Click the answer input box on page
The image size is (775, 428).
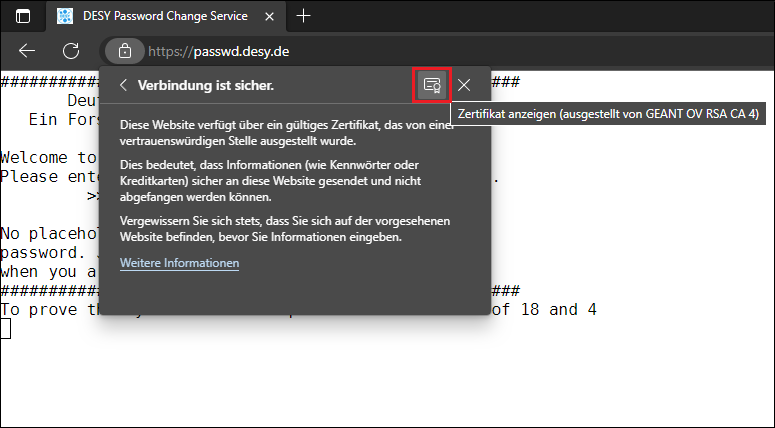[x=5, y=329]
